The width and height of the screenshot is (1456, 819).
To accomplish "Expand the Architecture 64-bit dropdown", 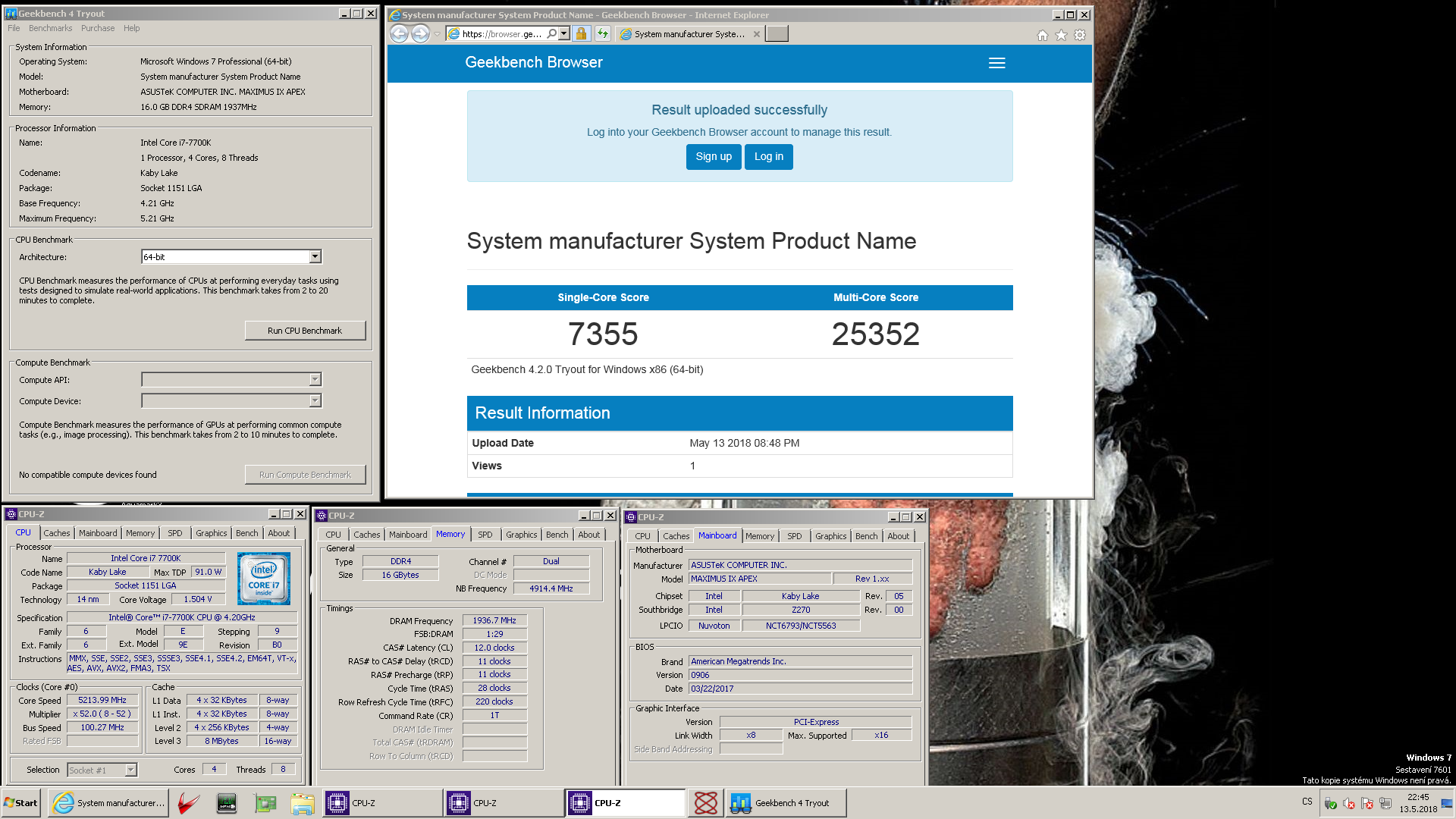I will coord(315,257).
